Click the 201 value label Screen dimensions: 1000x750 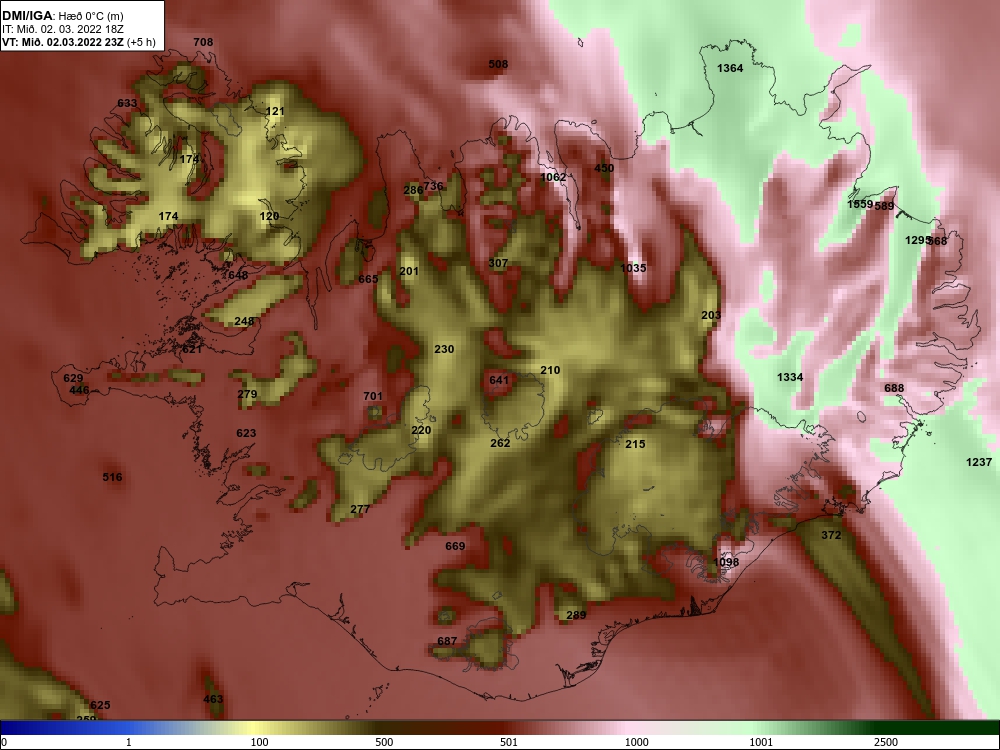point(409,271)
